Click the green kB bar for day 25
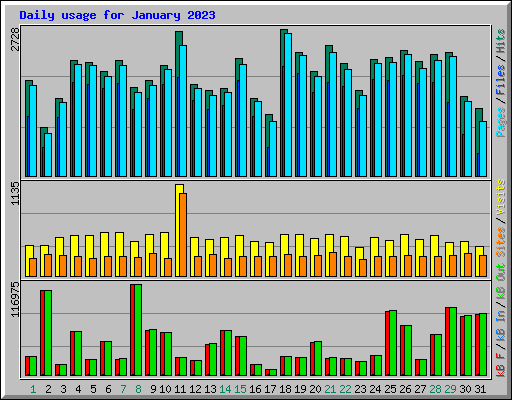The image size is (512, 400). (x=393, y=343)
